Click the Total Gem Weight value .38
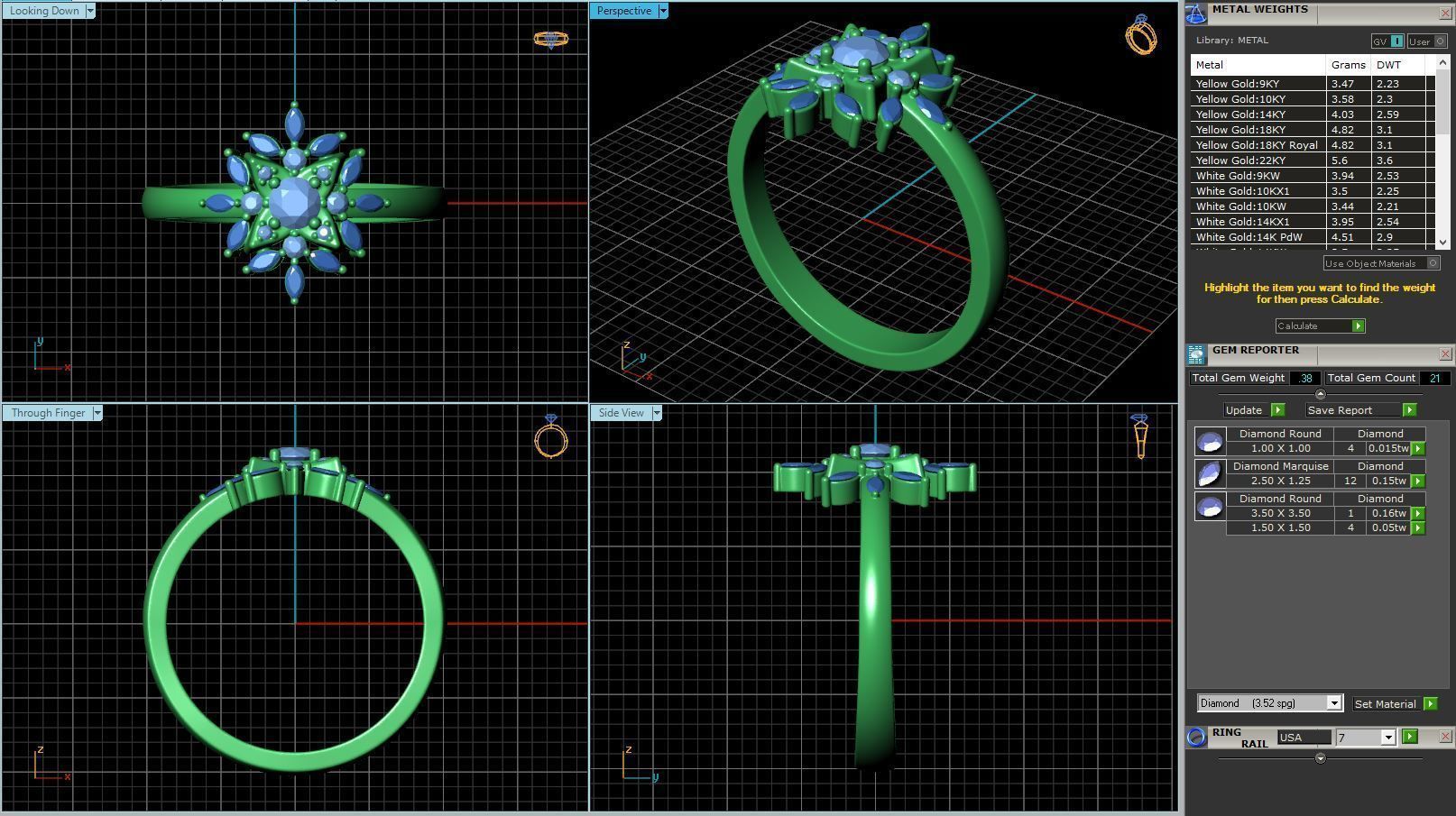Image resolution: width=1456 pixels, height=816 pixels. click(x=1305, y=378)
